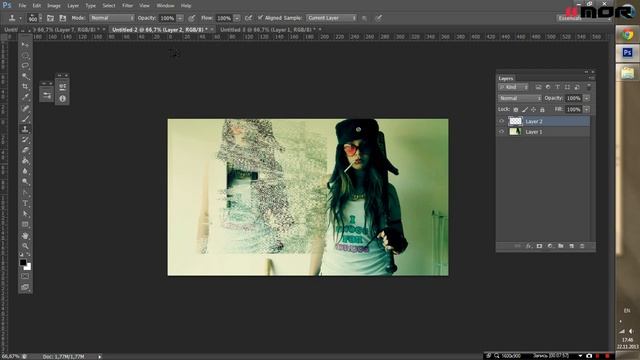Viewport: 640px width, 360px height.
Task: Toggle lock all
Action: coord(542,109)
